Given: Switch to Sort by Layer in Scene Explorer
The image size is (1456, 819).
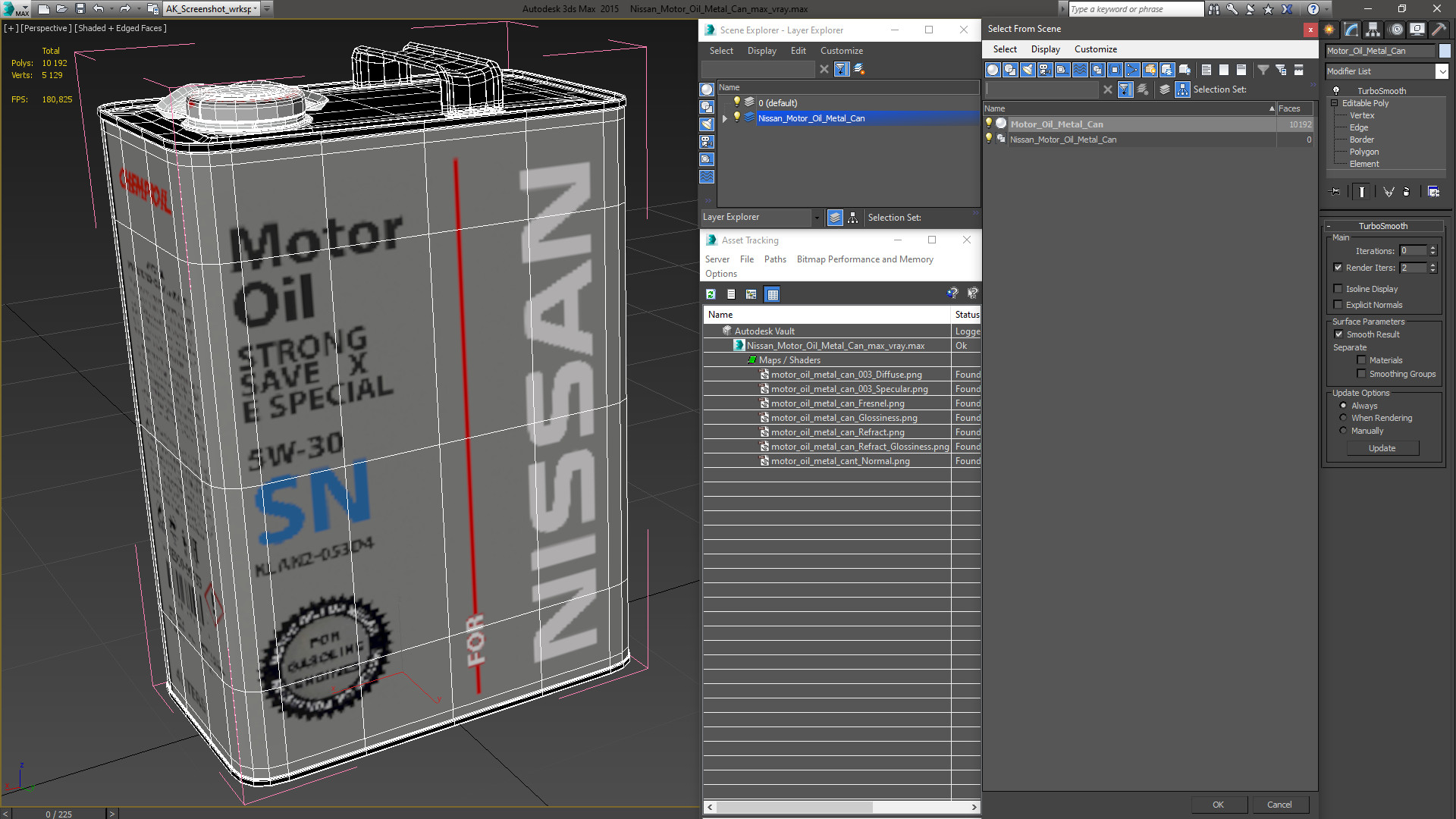Looking at the screenshot, I should click(835, 218).
